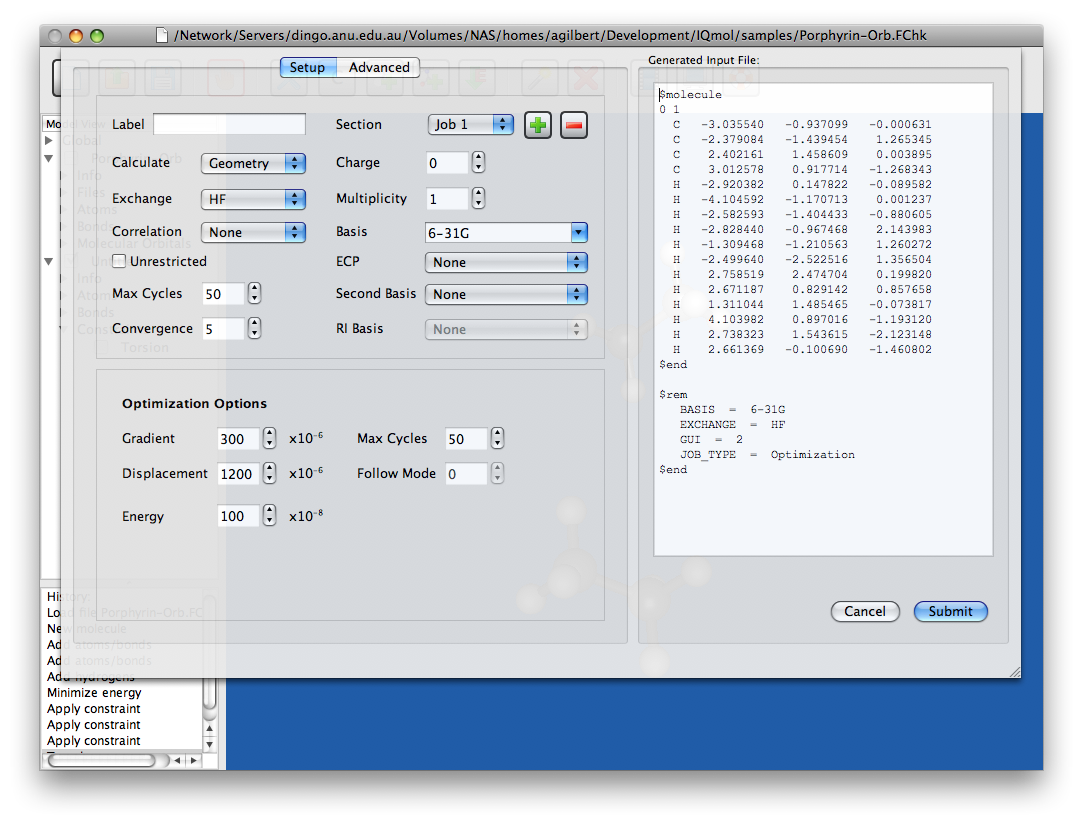
Task: Open the Basis 6-31G combo box arrow
Action: (579, 233)
